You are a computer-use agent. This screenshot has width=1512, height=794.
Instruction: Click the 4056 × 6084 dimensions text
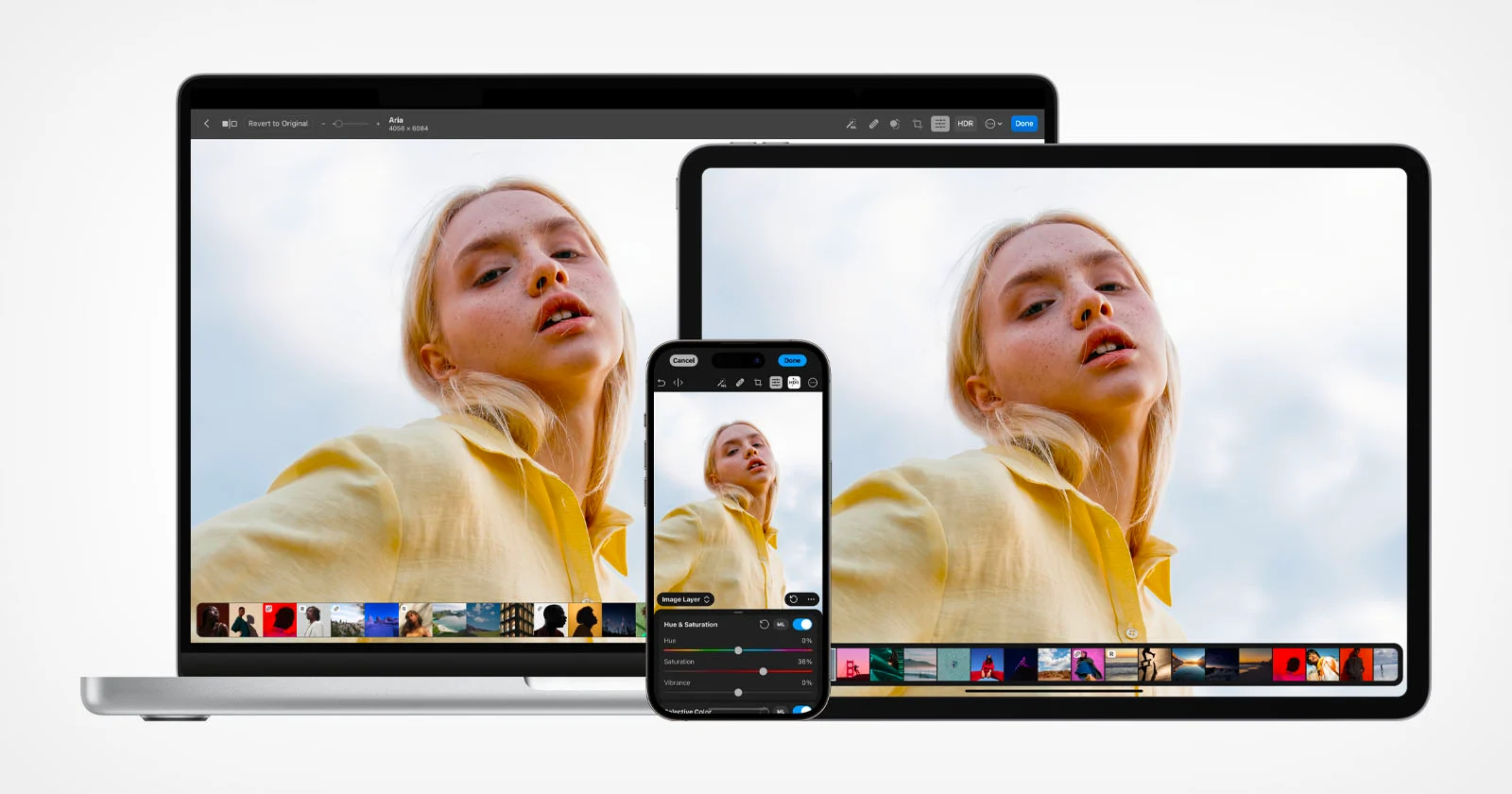click(x=408, y=129)
